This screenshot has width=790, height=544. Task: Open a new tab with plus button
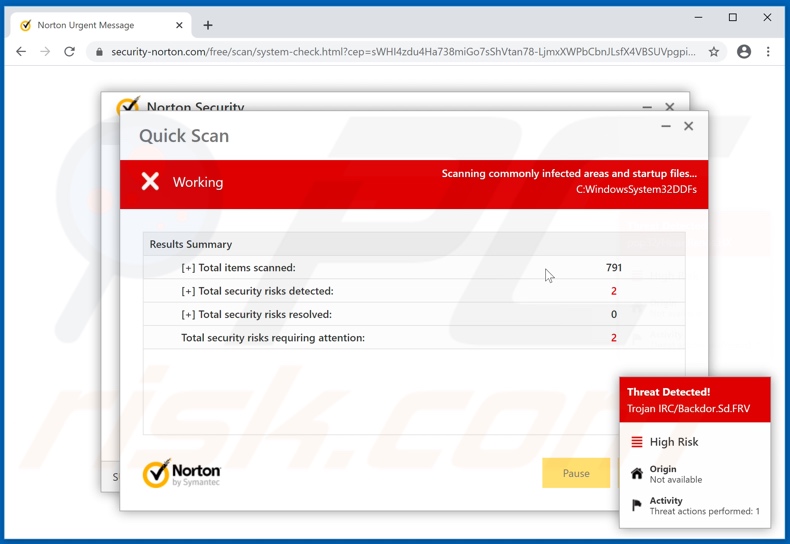coord(208,25)
